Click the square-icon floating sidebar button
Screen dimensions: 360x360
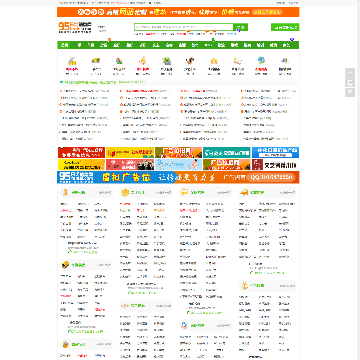tap(350, 82)
